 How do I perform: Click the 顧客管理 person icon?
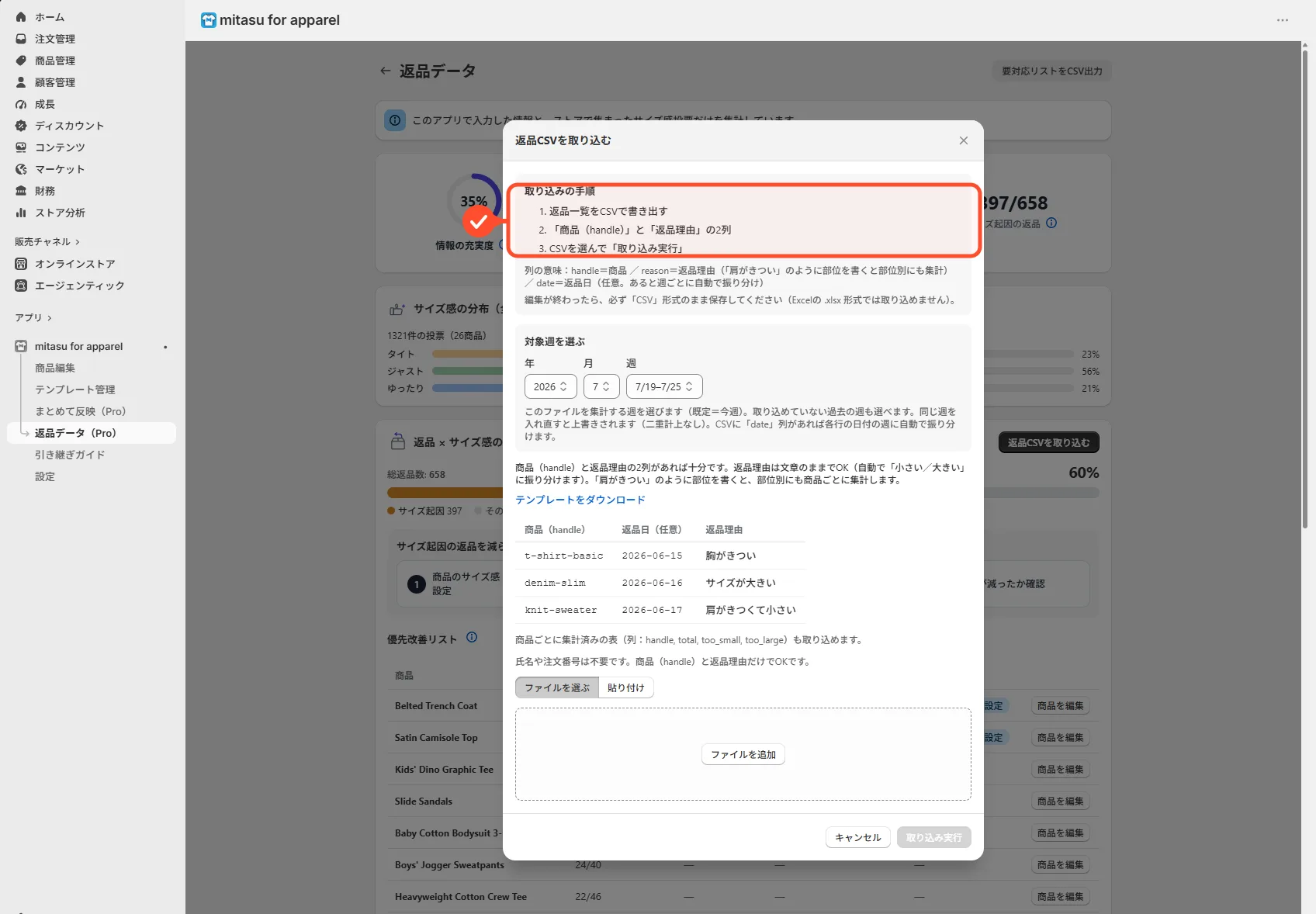pyautogui.click(x=21, y=82)
